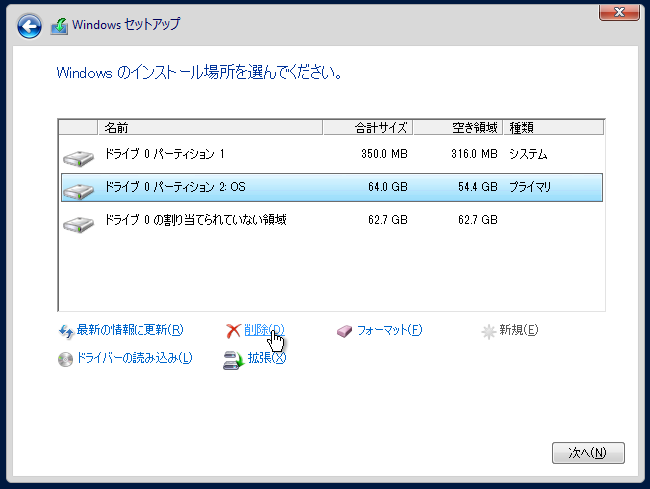This screenshot has width=650, height=489.
Task: Click unallocated 62.7 GB free space cell
Action: point(478,220)
